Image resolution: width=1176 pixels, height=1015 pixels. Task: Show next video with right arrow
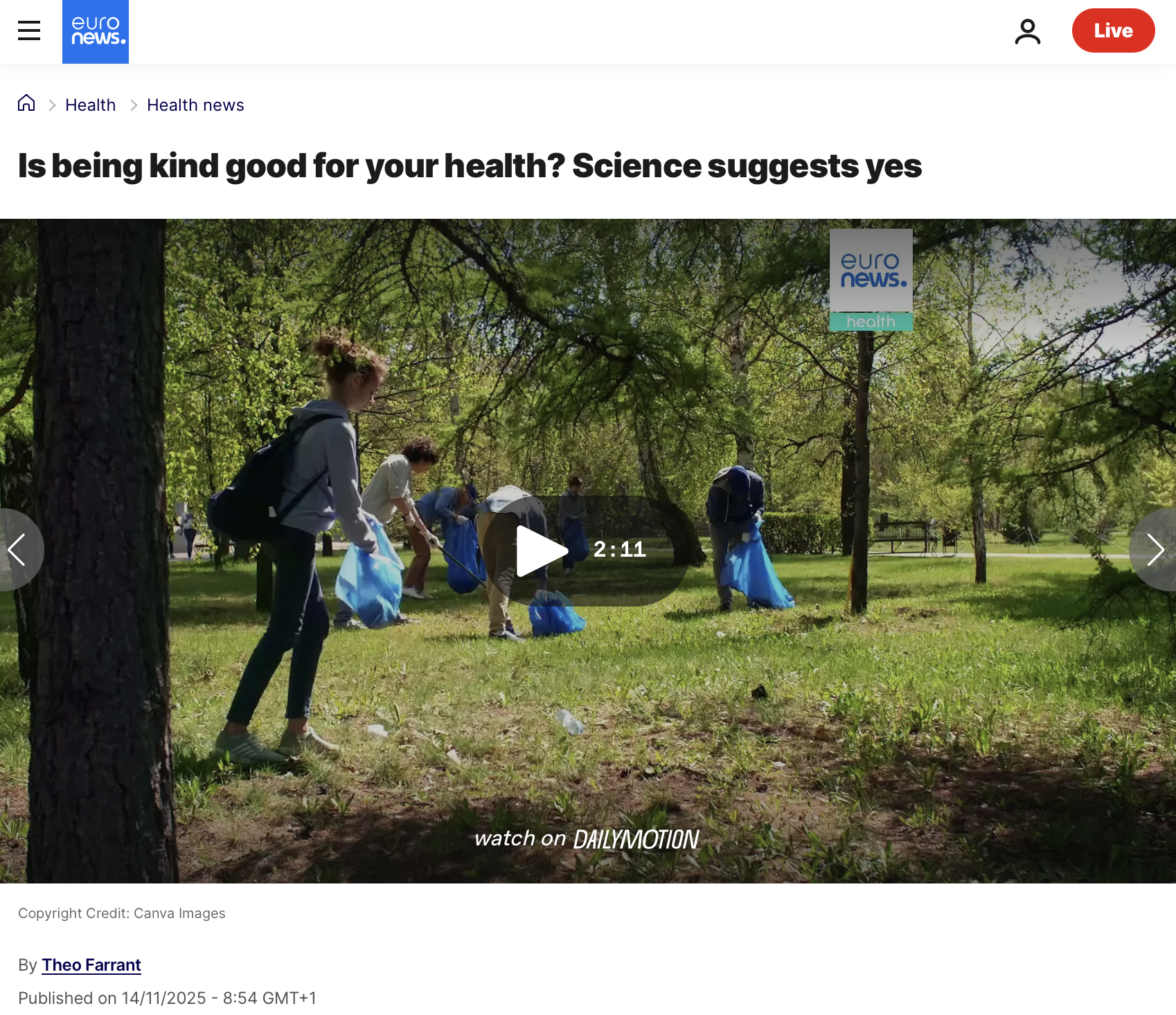[1155, 550]
